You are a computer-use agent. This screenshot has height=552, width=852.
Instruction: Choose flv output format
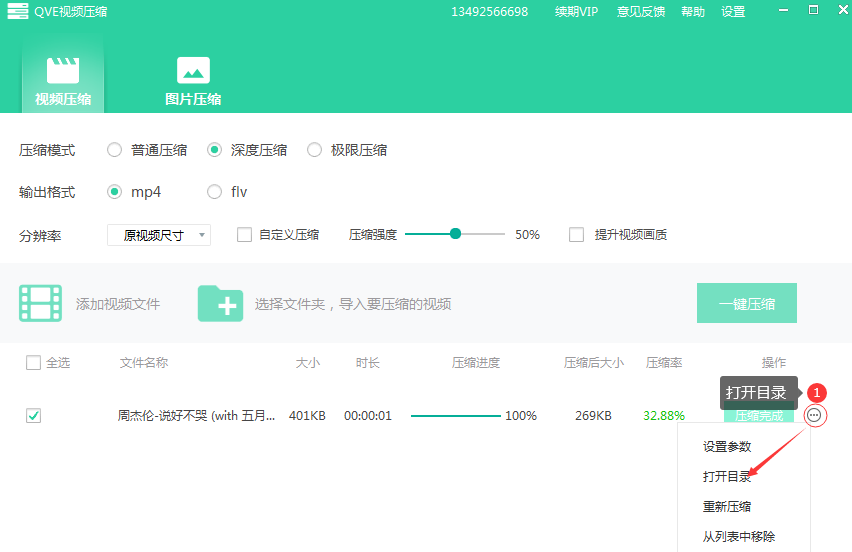point(214,192)
